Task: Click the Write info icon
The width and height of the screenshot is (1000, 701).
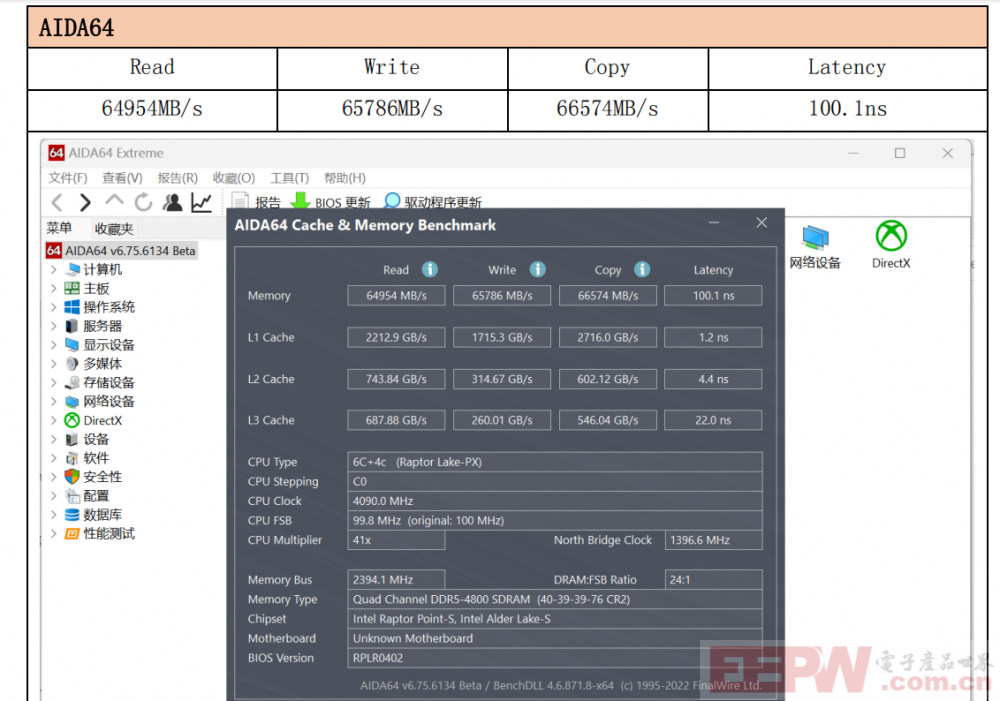Action: tap(538, 269)
